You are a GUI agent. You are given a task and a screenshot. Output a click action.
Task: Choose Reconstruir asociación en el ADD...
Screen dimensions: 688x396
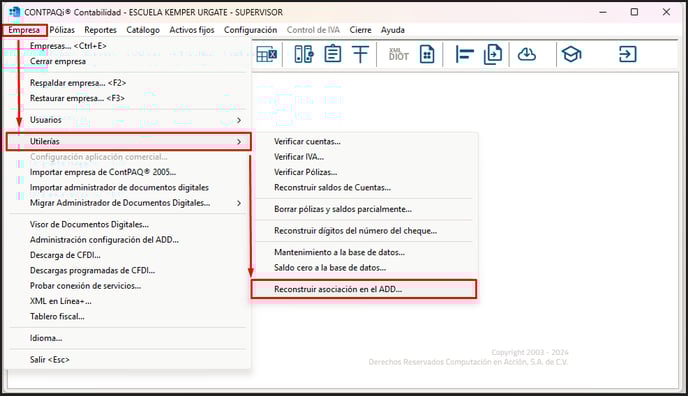point(364,289)
